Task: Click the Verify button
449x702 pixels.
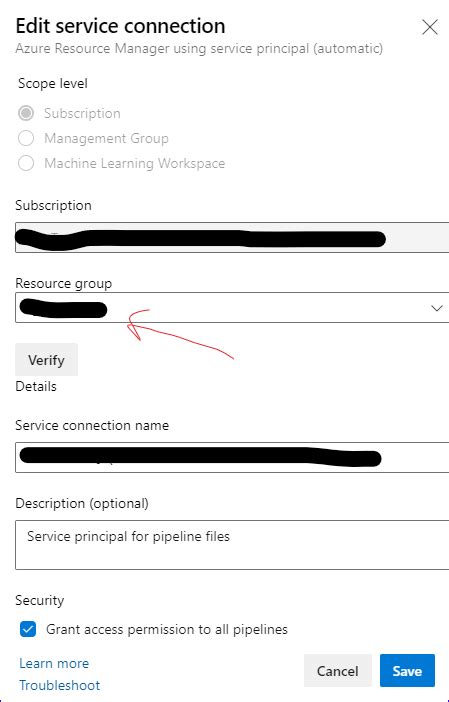Action: click(x=47, y=360)
